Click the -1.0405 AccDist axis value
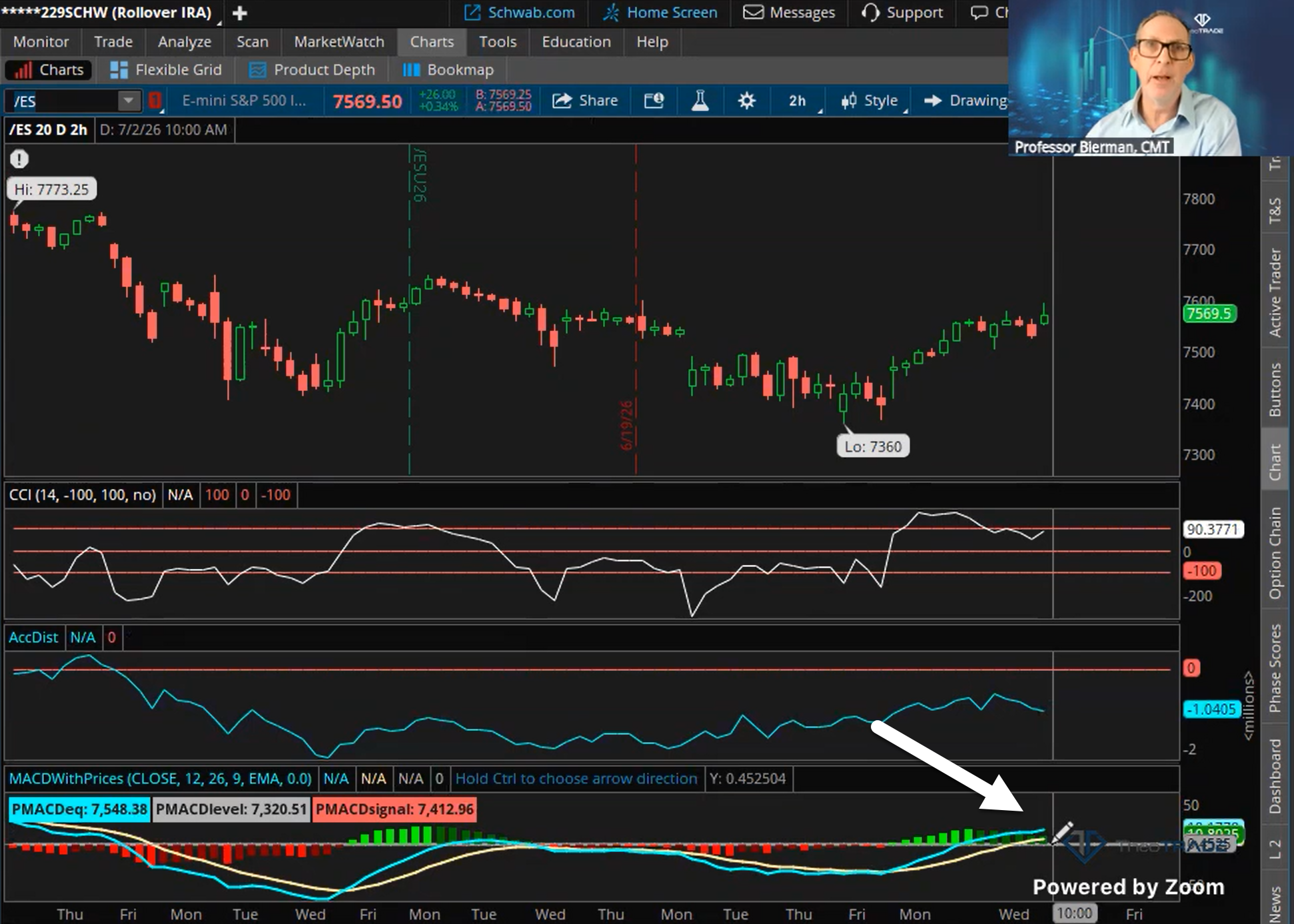 click(1211, 709)
